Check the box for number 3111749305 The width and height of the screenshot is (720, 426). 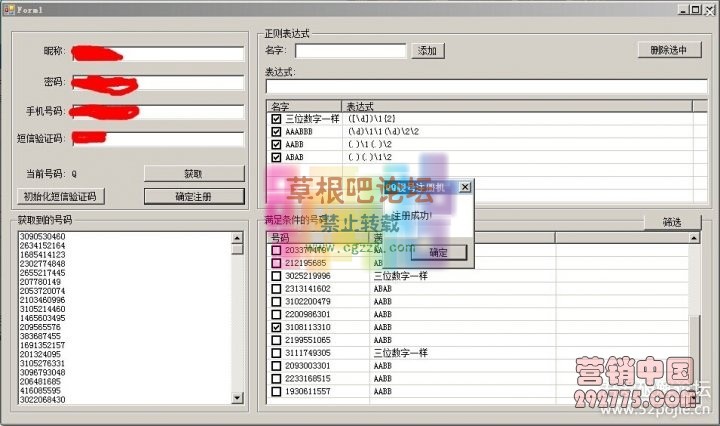pos(276,353)
